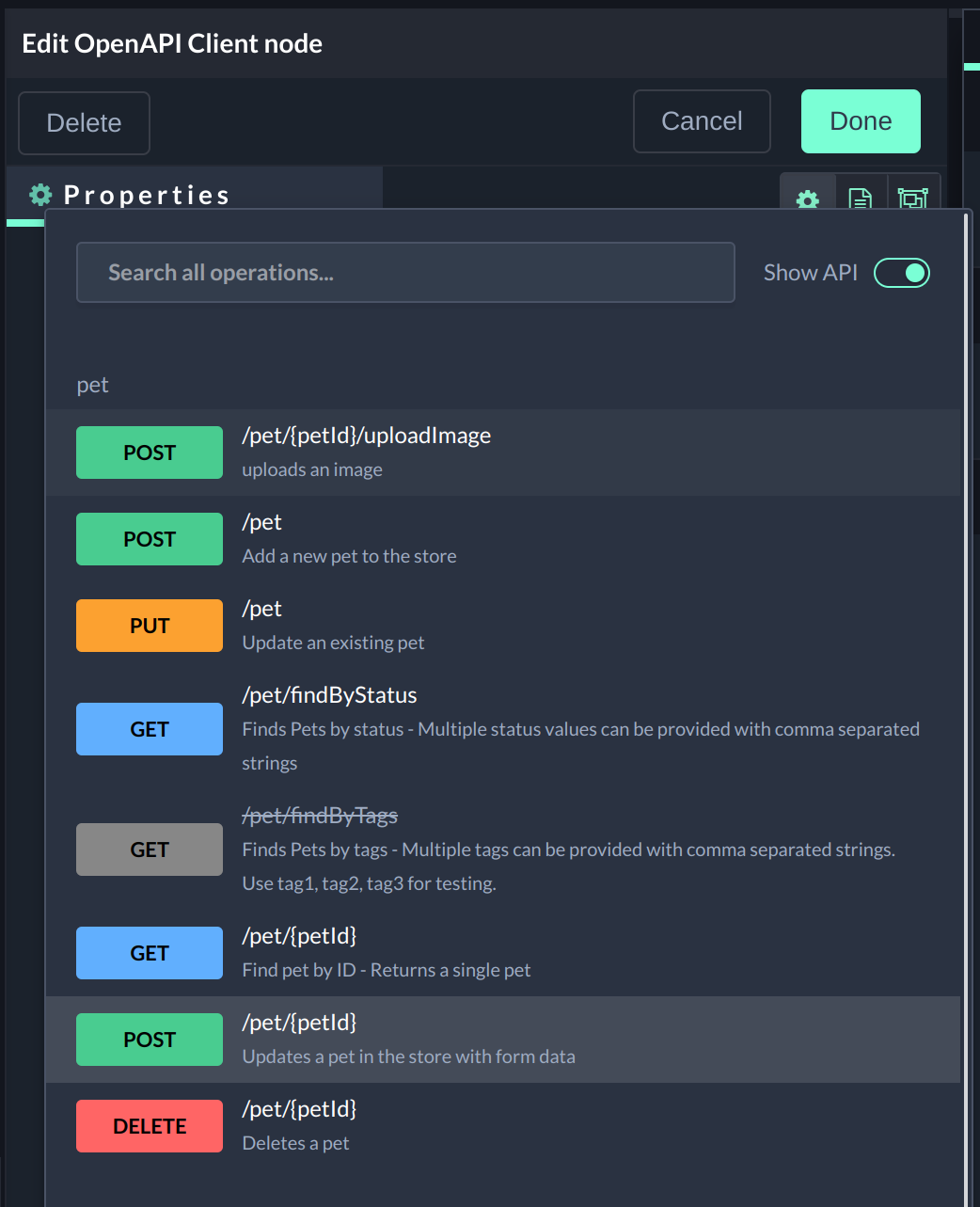
Task: Click the Delete node button
Action: tap(84, 123)
